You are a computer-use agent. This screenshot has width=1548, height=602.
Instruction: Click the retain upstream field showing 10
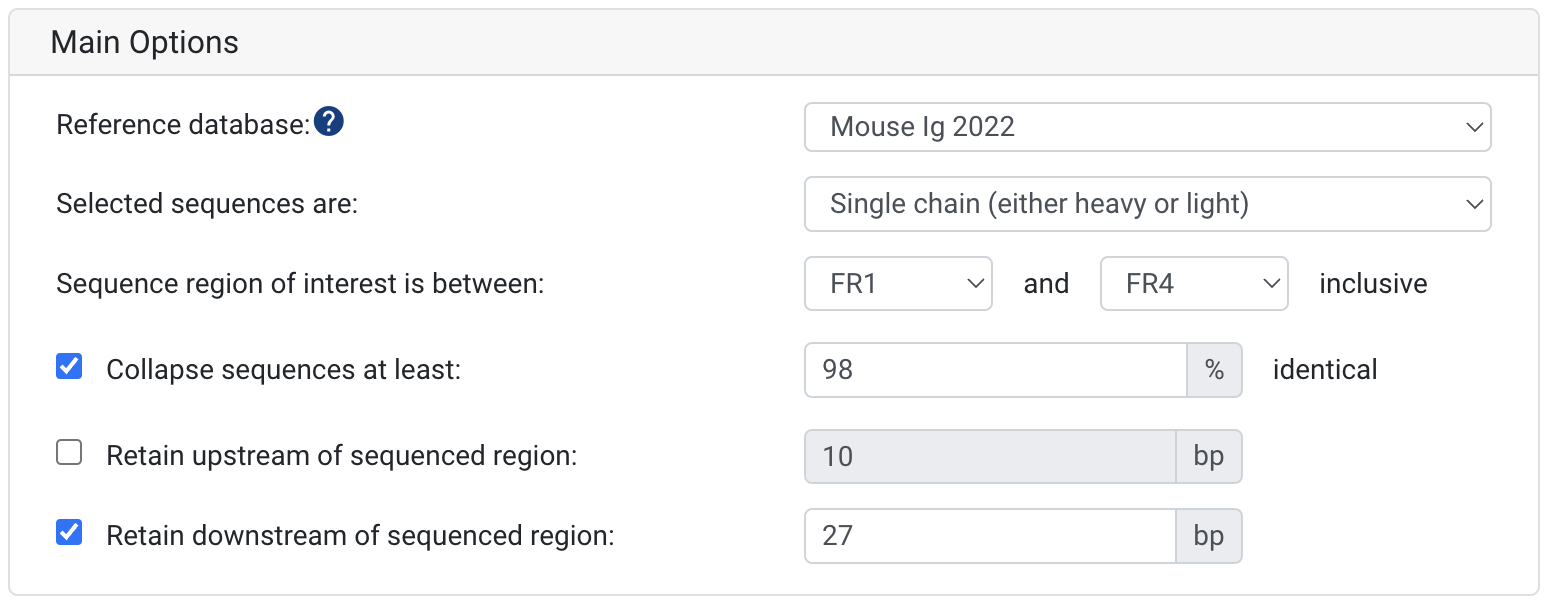(990, 457)
